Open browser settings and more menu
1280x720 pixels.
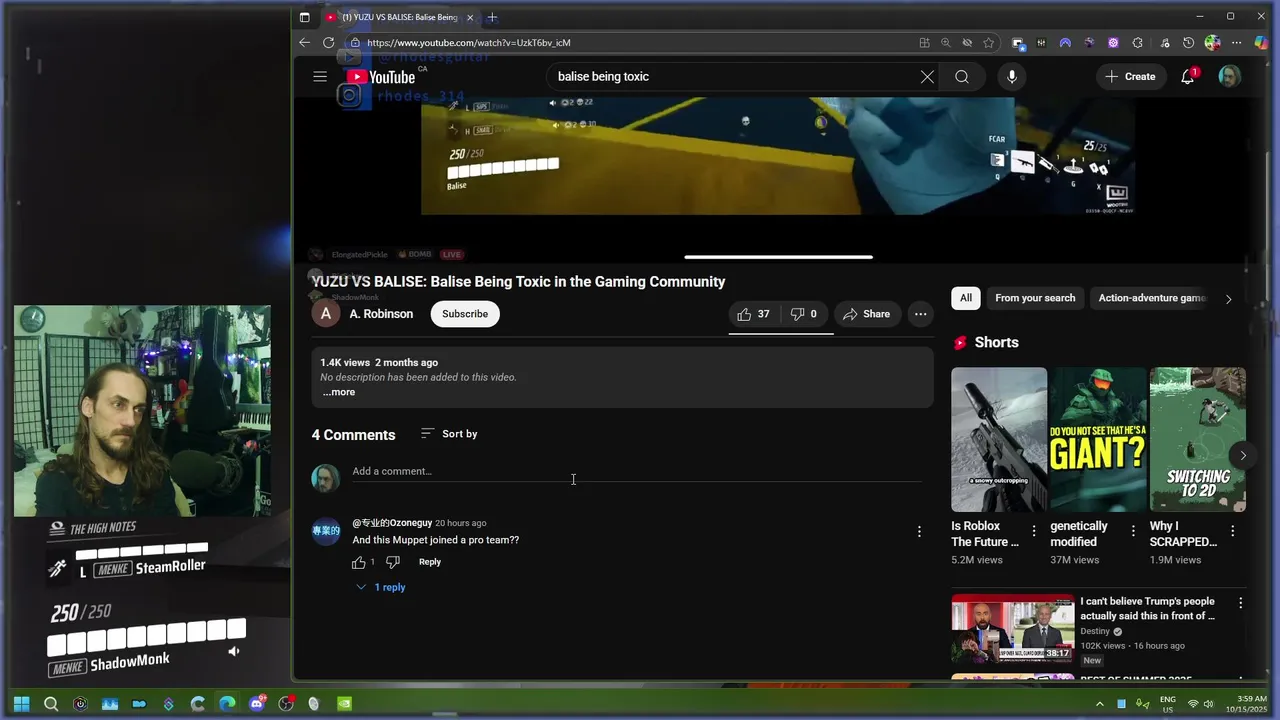pyautogui.click(x=1236, y=43)
